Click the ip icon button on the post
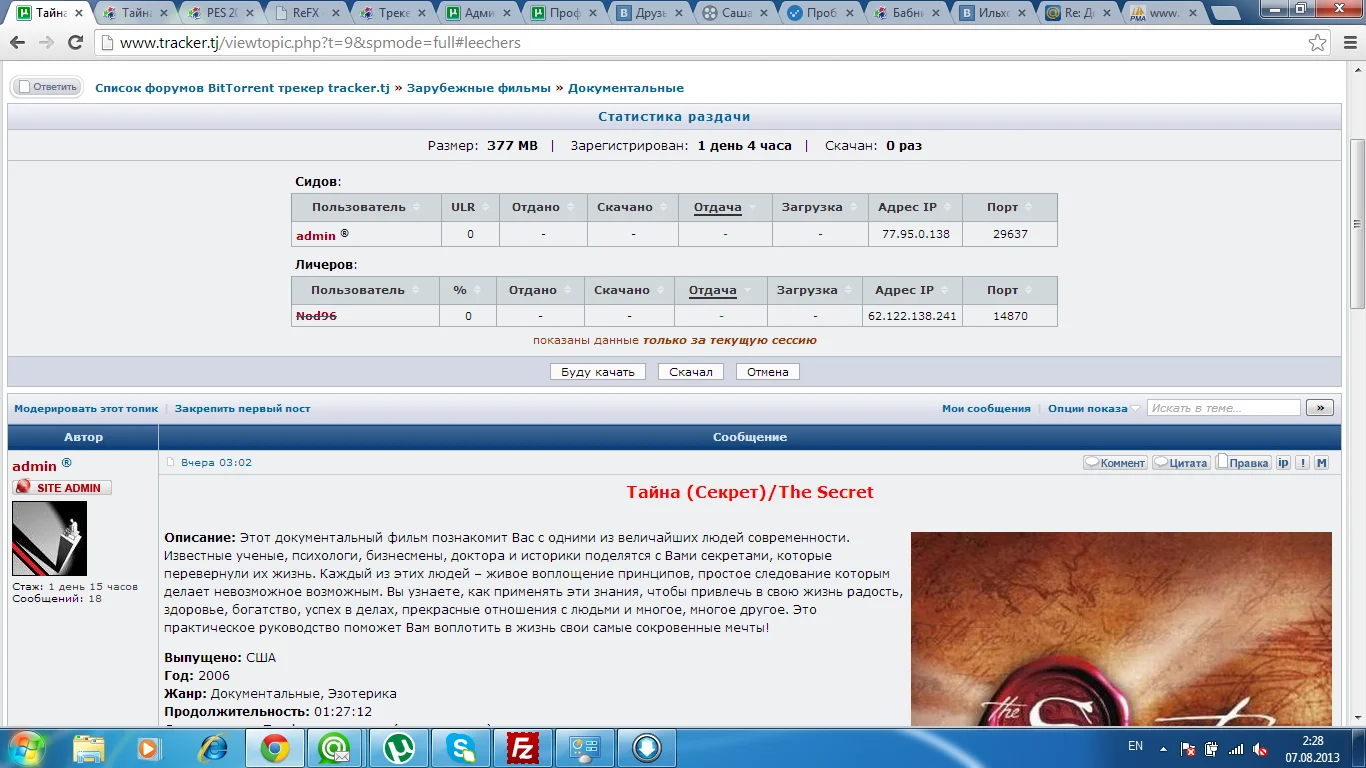The image size is (1366, 768). 1284,463
